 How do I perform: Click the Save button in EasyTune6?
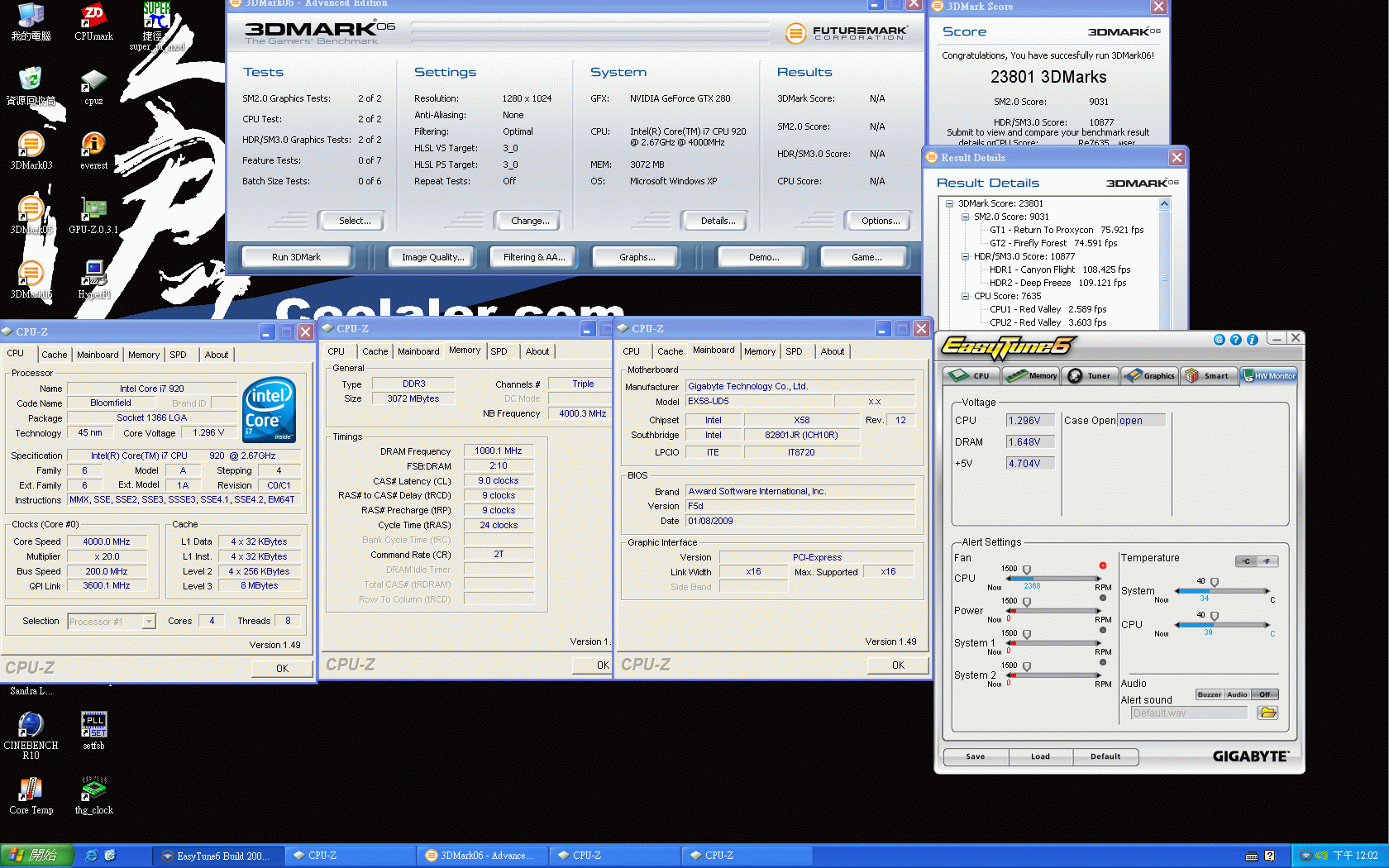pyautogui.click(x=975, y=756)
